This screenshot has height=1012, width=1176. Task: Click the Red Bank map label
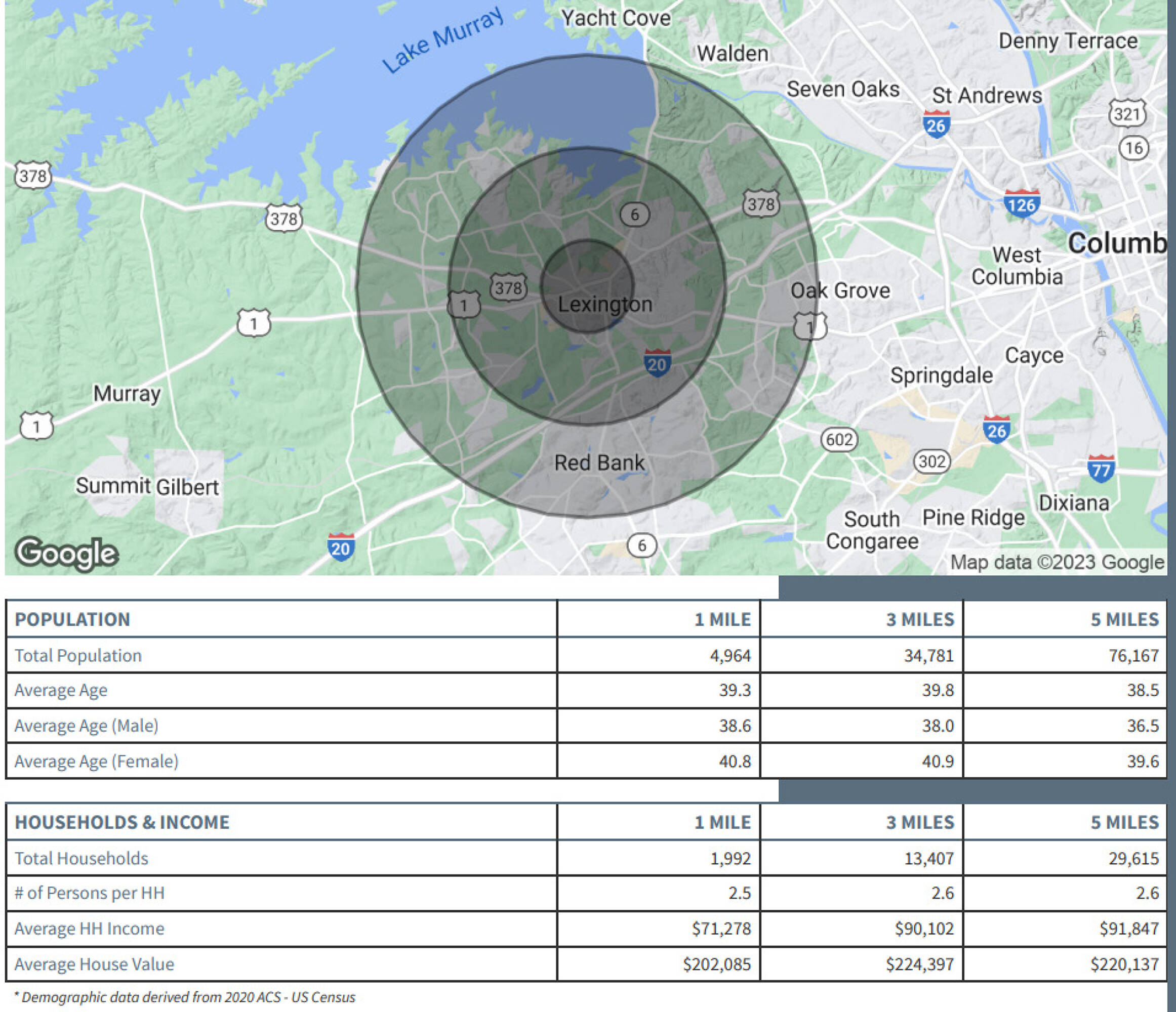pos(599,463)
